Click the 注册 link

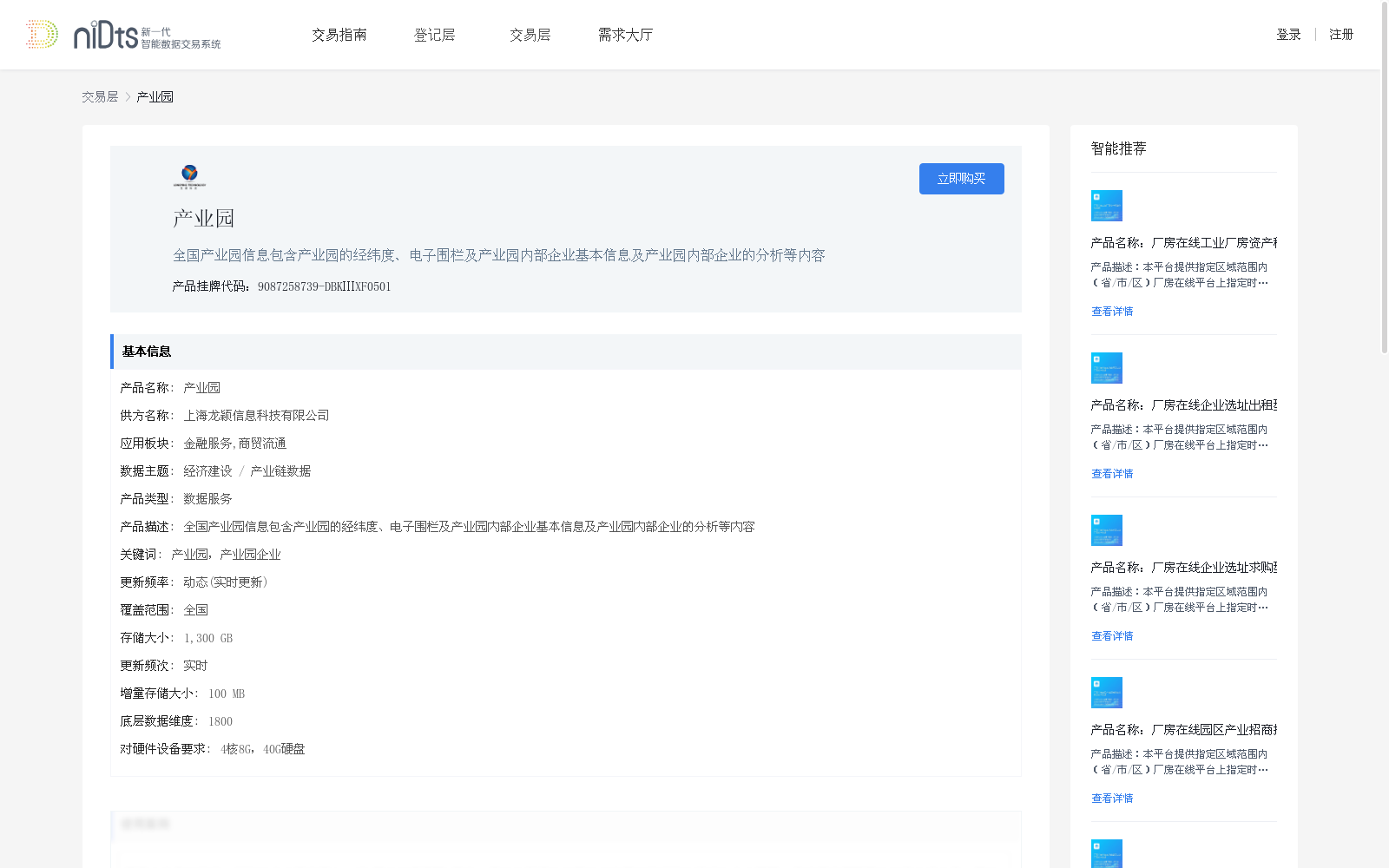1341,35
